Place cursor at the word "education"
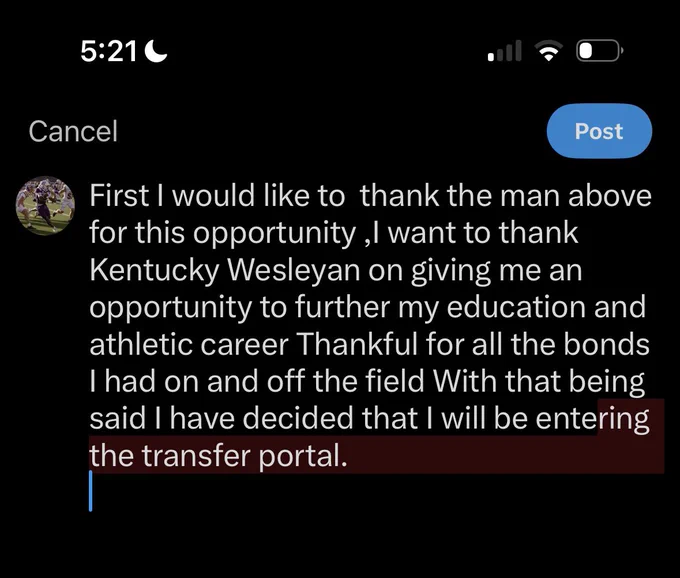The image size is (680, 578). 516,307
